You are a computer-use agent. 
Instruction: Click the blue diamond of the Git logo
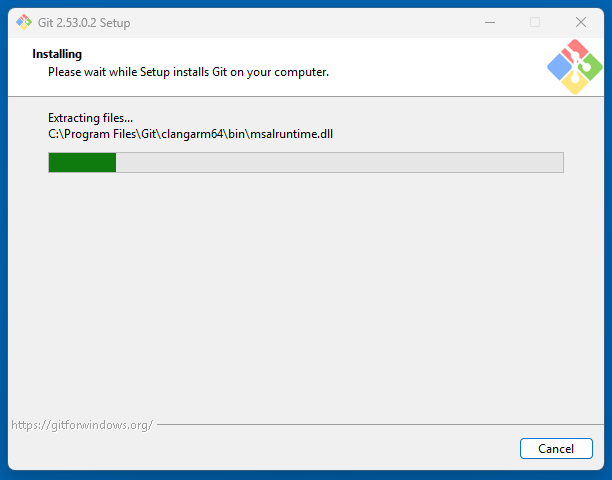pyautogui.click(x=561, y=67)
